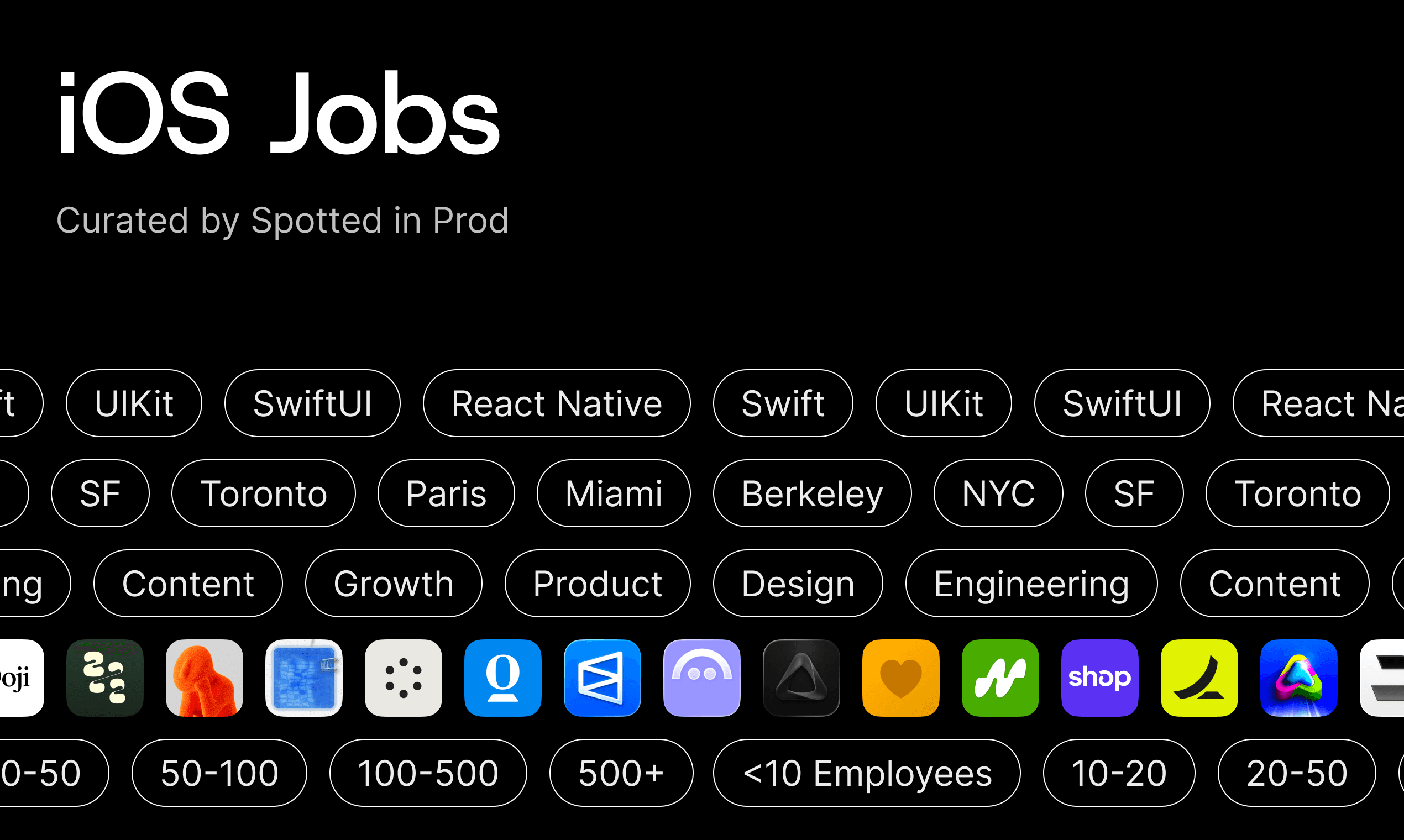The width and height of the screenshot is (1404, 840).
Task: Click the swimming pool photo app icon
Action: pos(304,678)
